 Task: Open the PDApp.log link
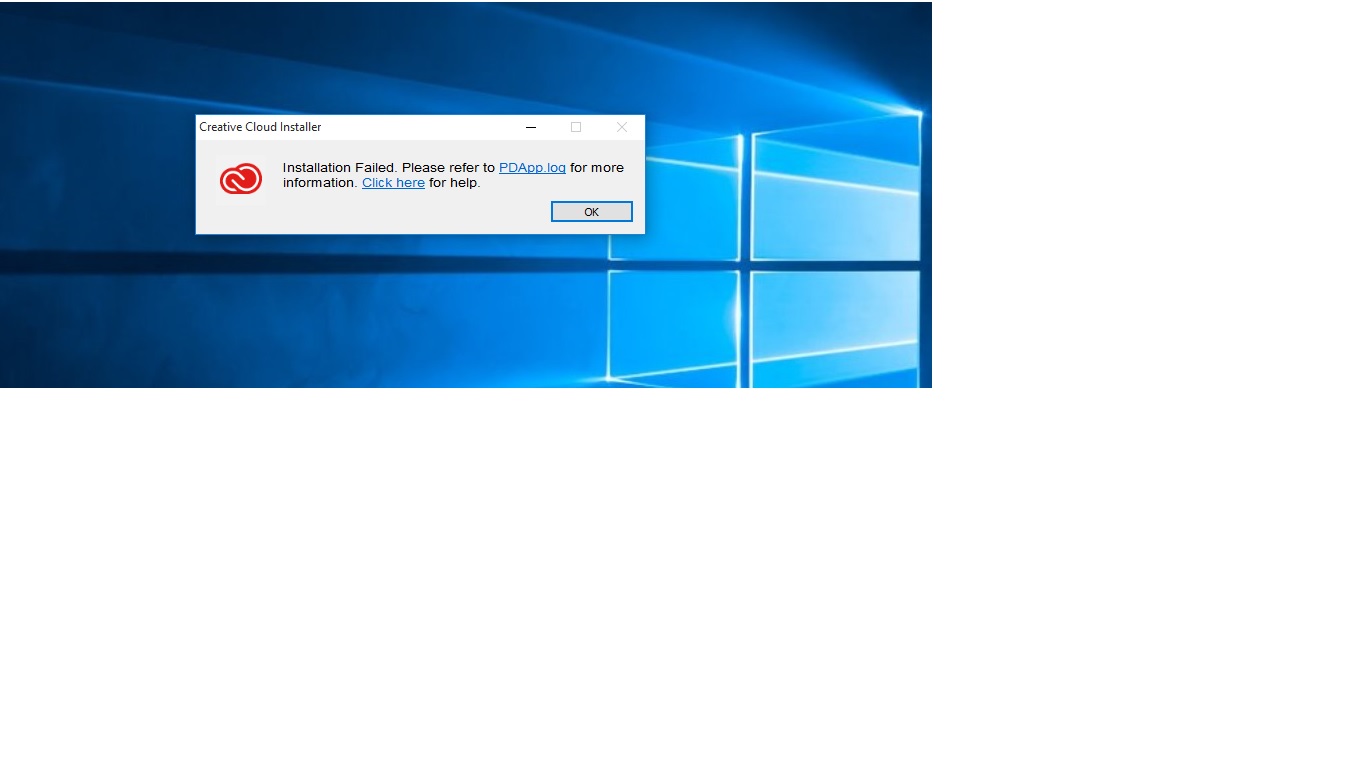pyautogui.click(x=532, y=168)
